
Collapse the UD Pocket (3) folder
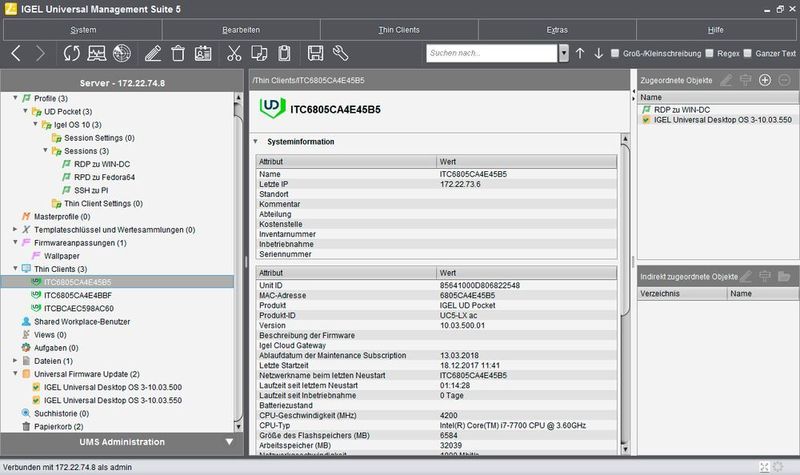coord(25,111)
